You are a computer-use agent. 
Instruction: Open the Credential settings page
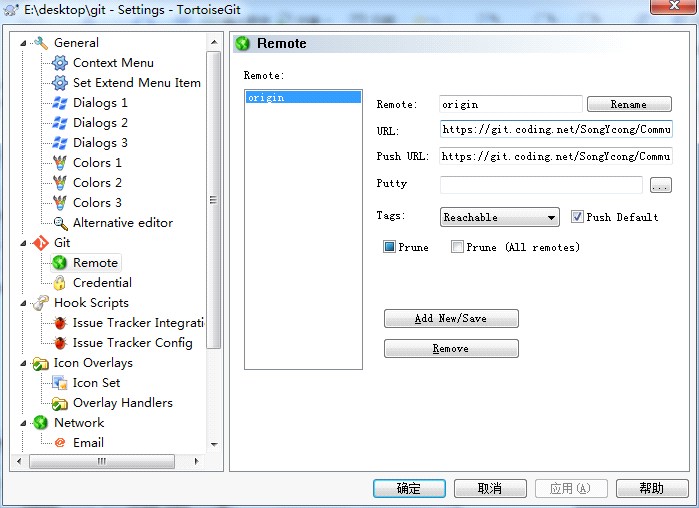102,283
